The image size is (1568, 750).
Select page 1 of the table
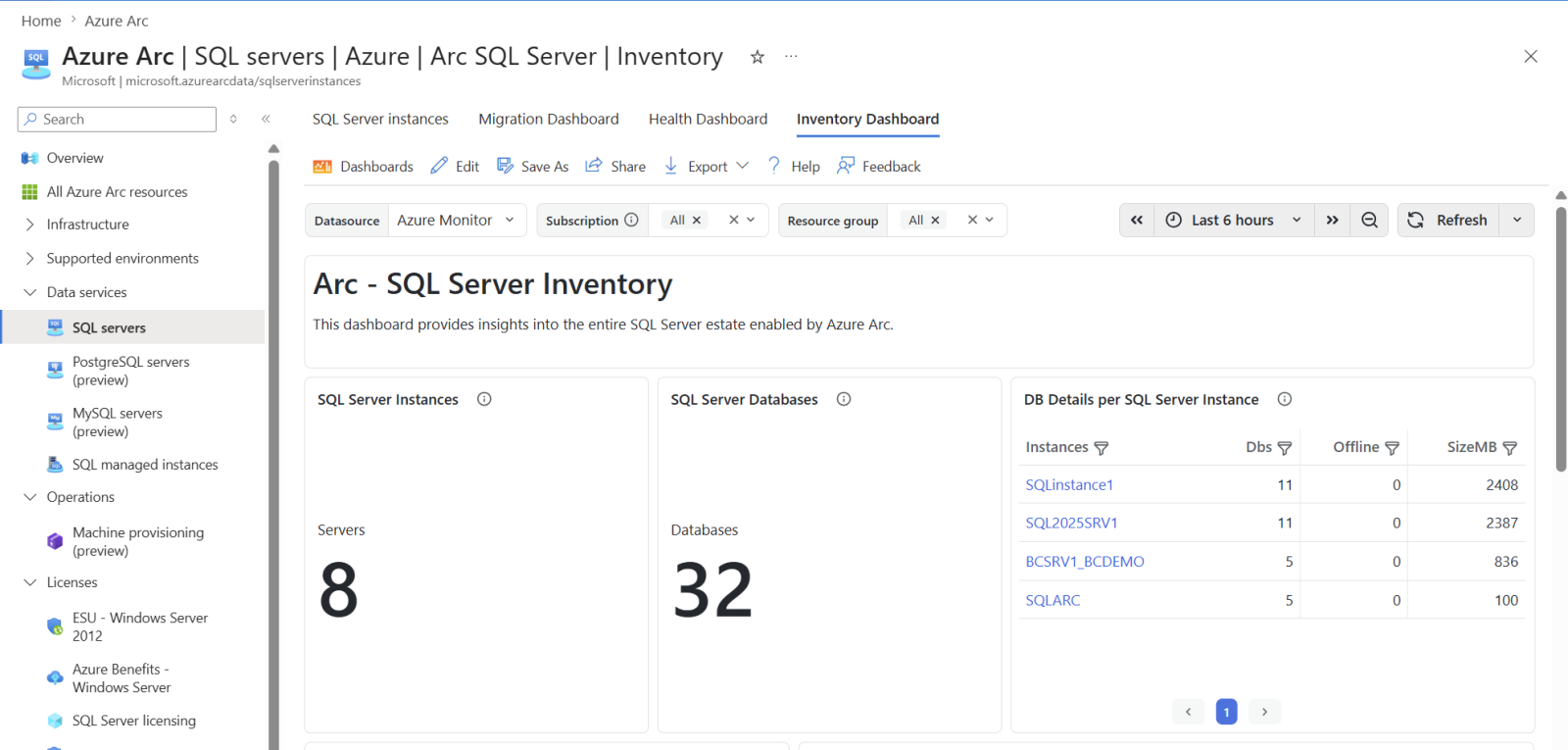[x=1226, y=712]
